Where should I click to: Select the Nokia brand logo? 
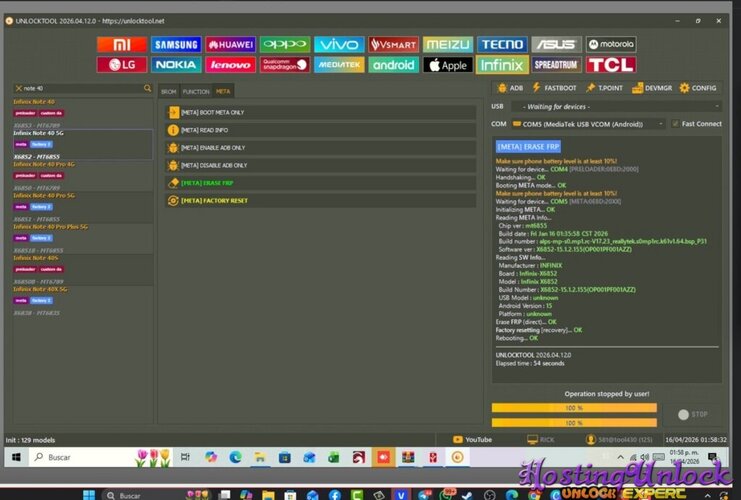click(176, 65)
